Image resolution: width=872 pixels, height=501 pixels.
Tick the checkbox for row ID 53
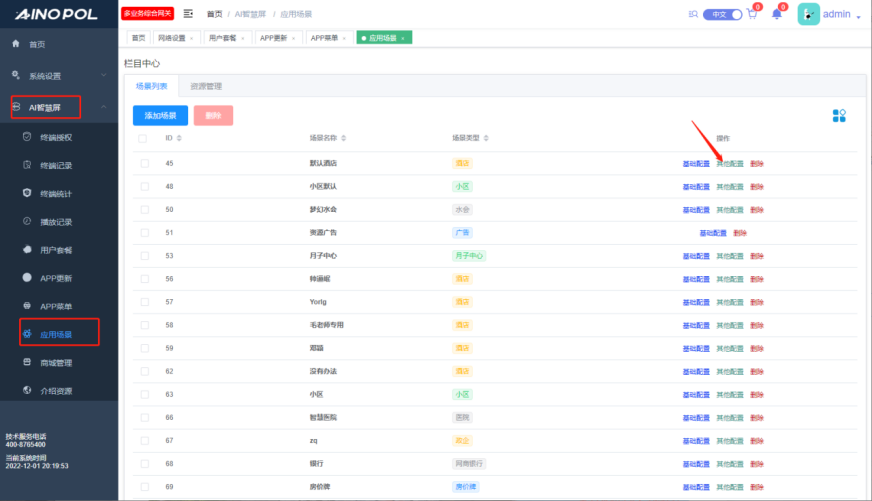144,255
